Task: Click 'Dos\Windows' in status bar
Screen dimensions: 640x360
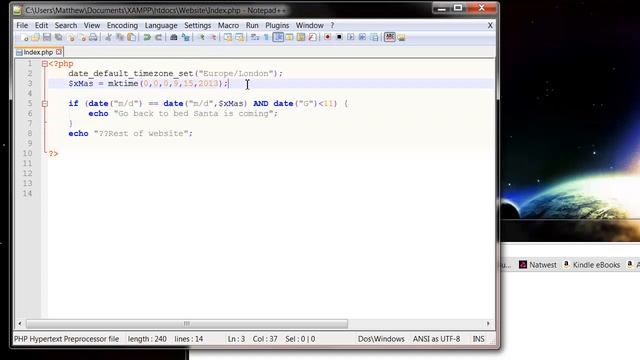Action: point(381,339)
